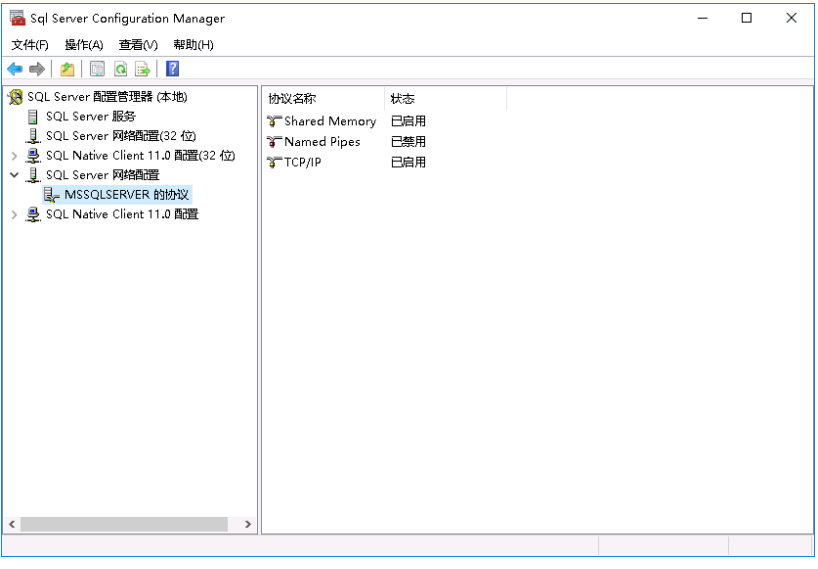The width and height of the screenshot is (818, 569).
Task: Click the Named Pipes protocol icon
Action: (x=274, y=141)
